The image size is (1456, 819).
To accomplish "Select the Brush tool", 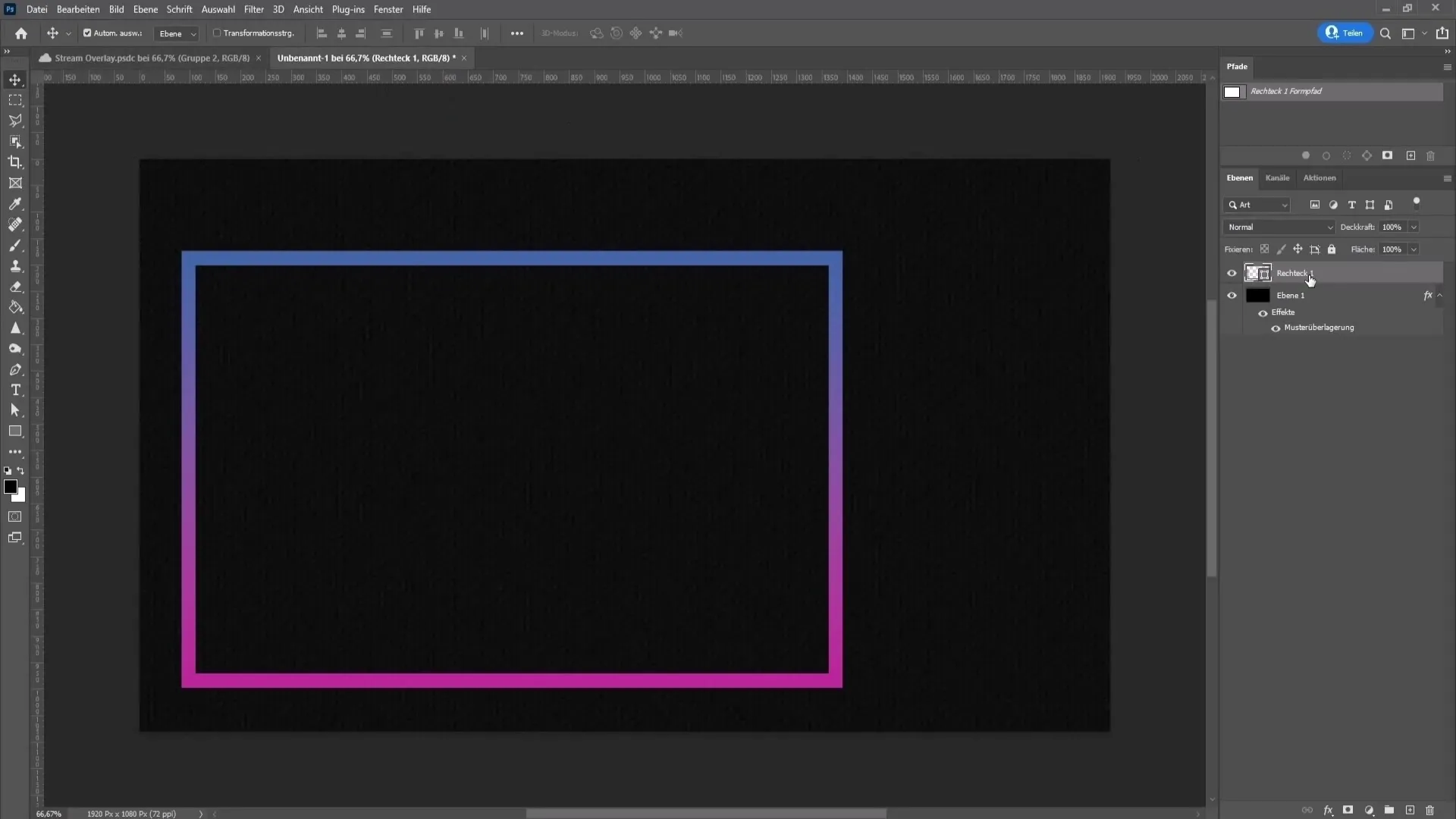I will pos(15,245).
